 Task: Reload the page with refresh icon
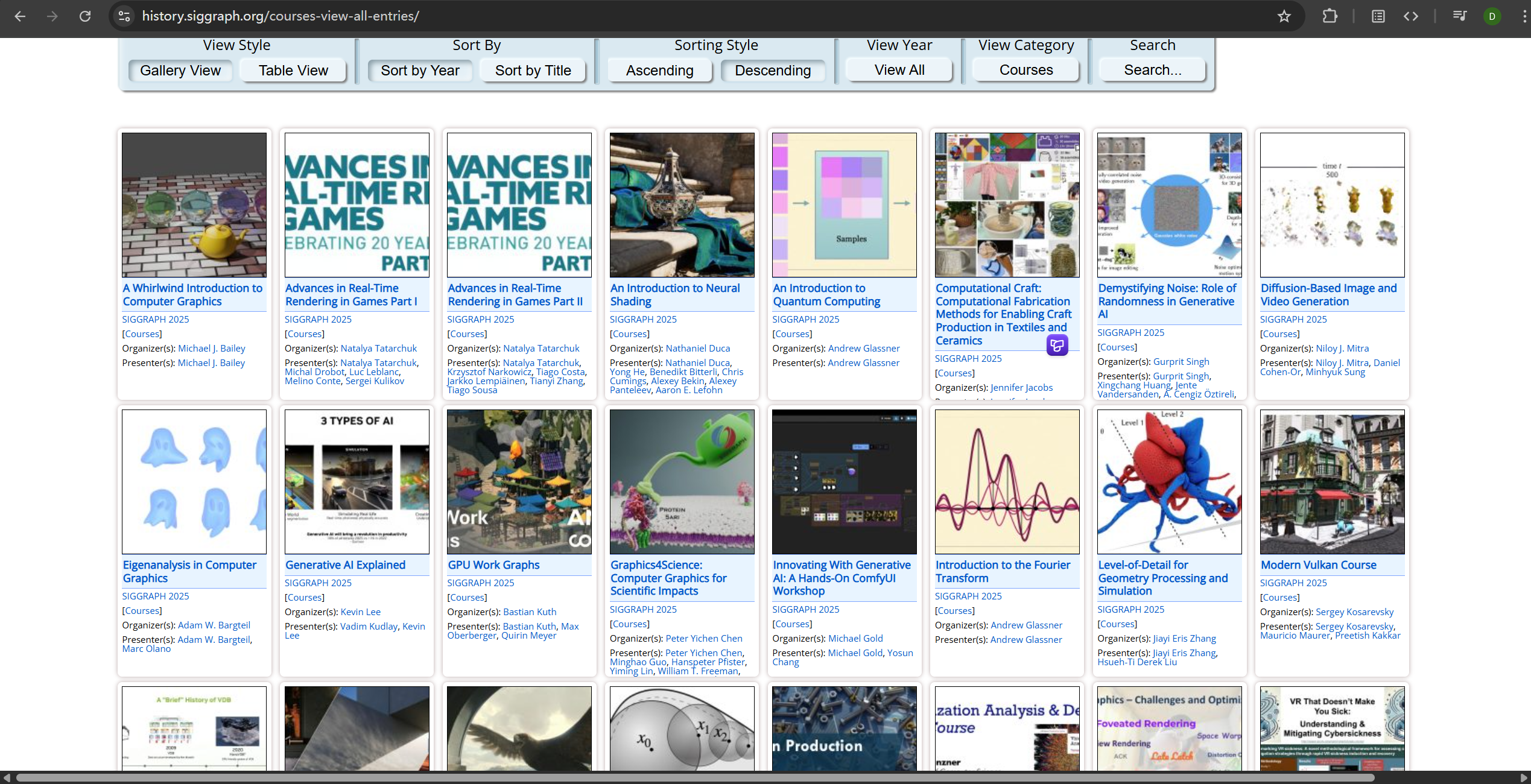click(85, 16)
